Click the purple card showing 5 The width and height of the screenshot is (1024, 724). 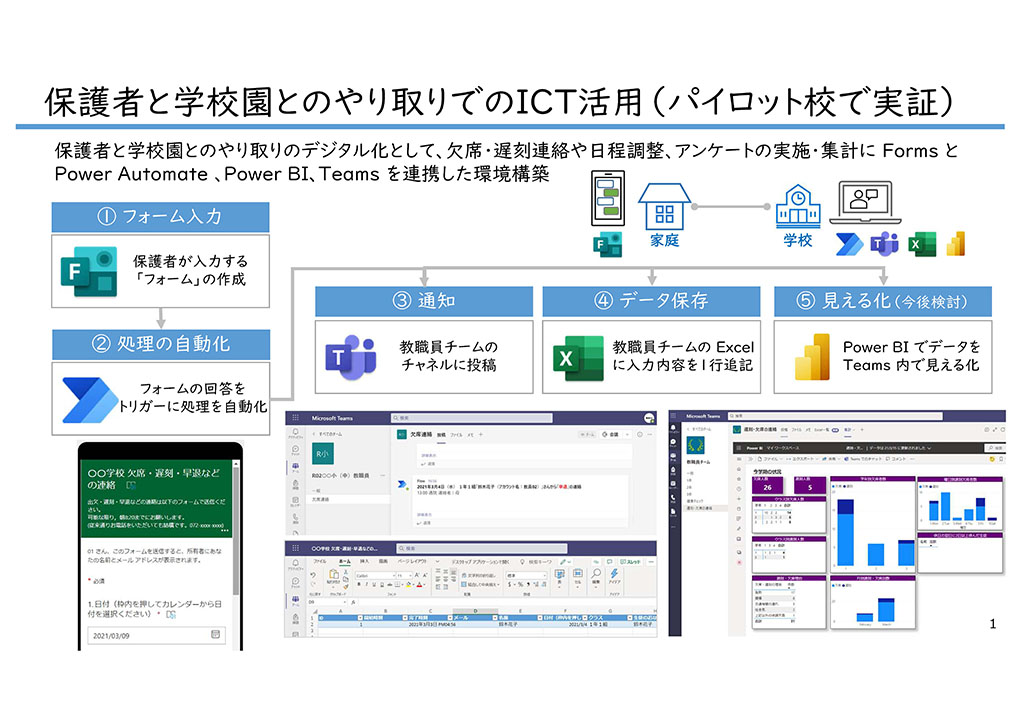pos(810,485)
